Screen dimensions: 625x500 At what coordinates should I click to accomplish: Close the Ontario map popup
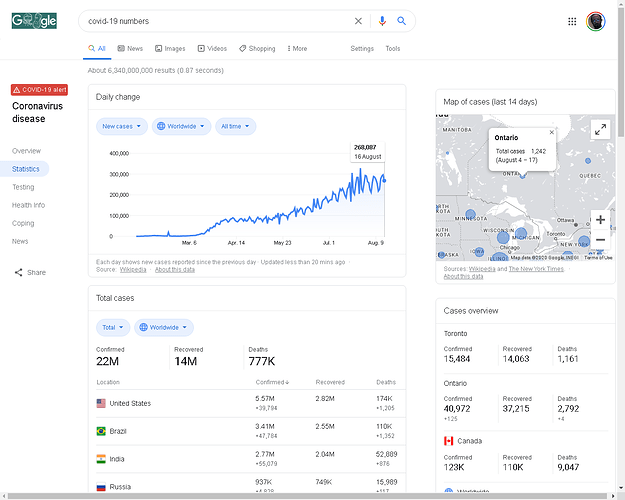pos(552,132)
